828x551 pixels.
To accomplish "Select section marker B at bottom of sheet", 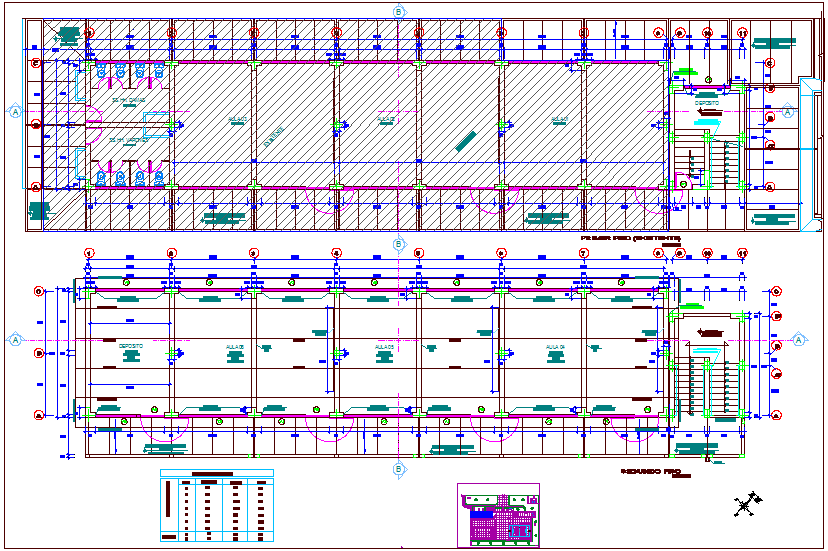I will tap(399, 468).
